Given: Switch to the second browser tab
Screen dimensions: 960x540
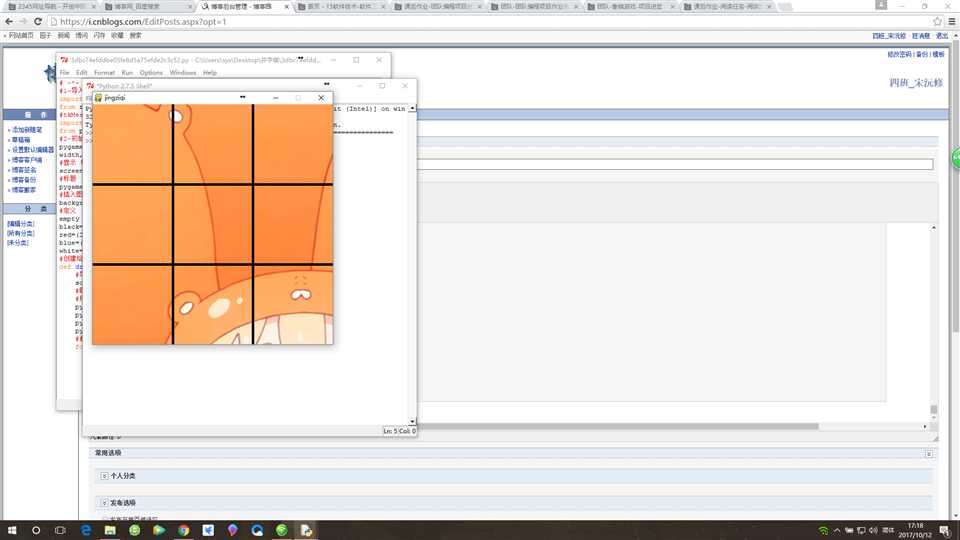Looking at the screenshot, I should (x=146, y=6).
